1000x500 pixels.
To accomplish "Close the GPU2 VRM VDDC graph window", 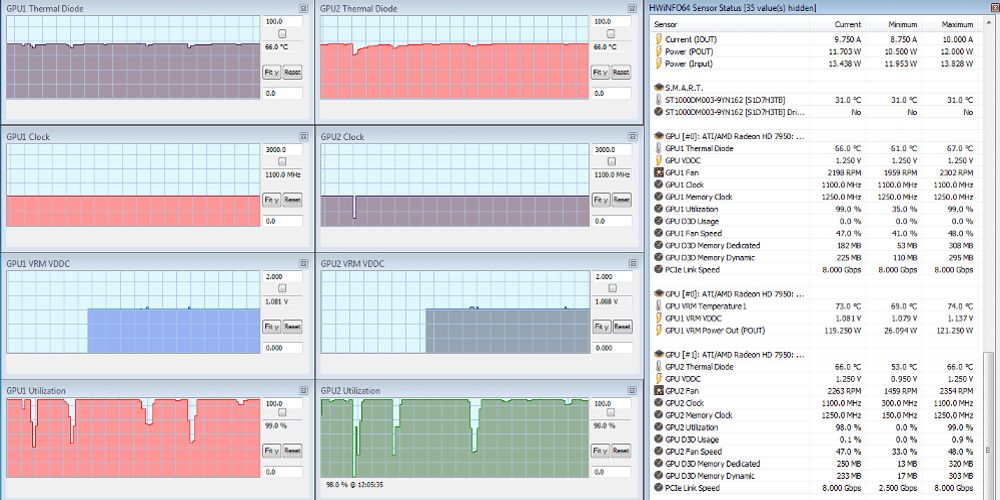I will (x=632, y=263).
